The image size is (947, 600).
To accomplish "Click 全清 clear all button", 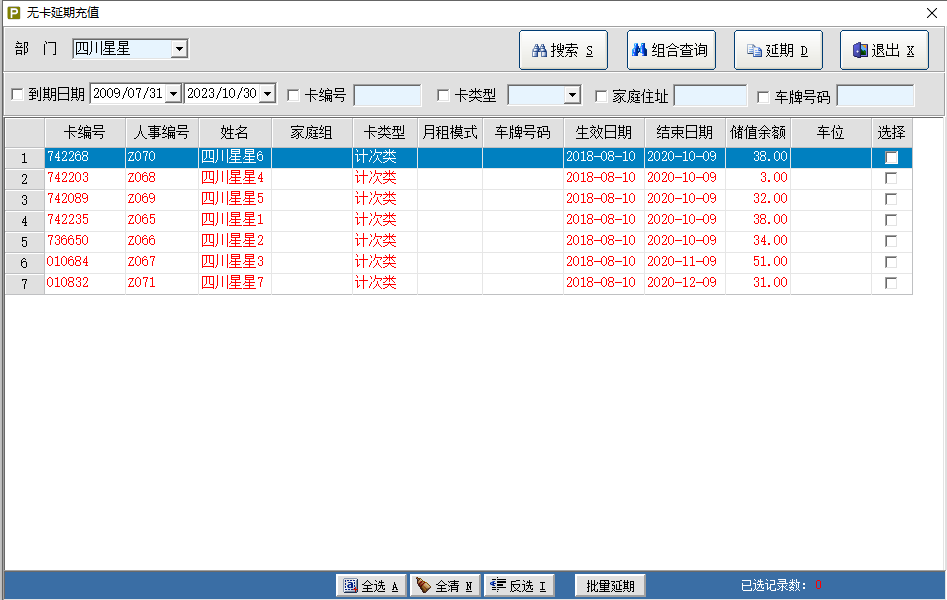I will coord(445,586).
